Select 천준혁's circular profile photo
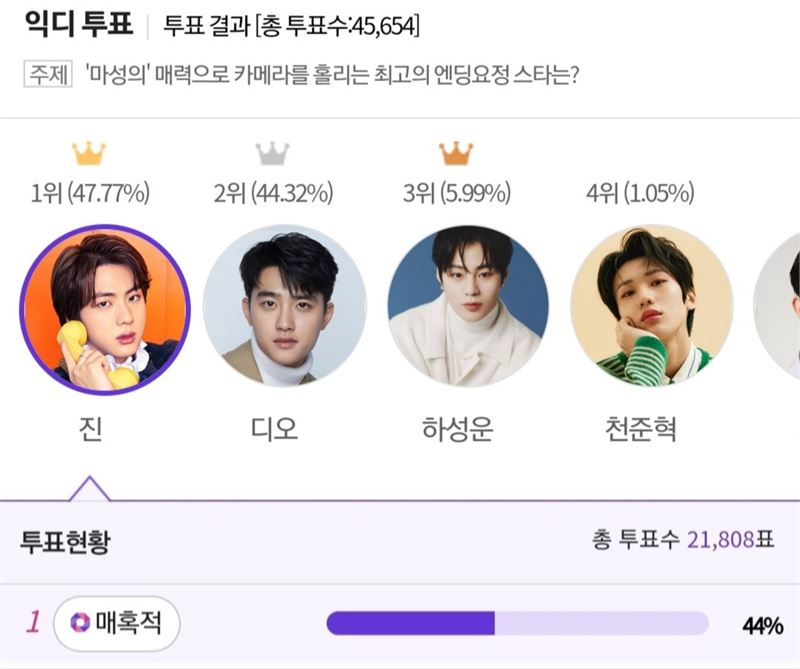Image resolution: width=800 pixels, height=669 pixels. click(x=652, y=306)
